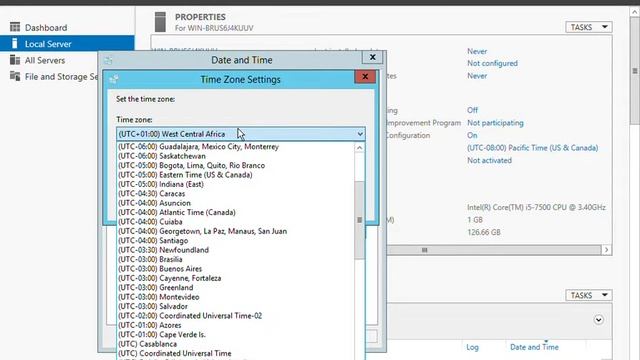640x360 pixels.
Task: Click the Local Server icon in sidebar
Action: point(15,43)
